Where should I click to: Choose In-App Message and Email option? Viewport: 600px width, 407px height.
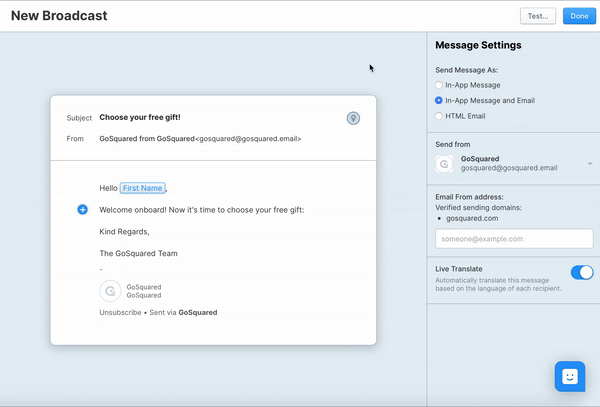(x=439, y=101)
